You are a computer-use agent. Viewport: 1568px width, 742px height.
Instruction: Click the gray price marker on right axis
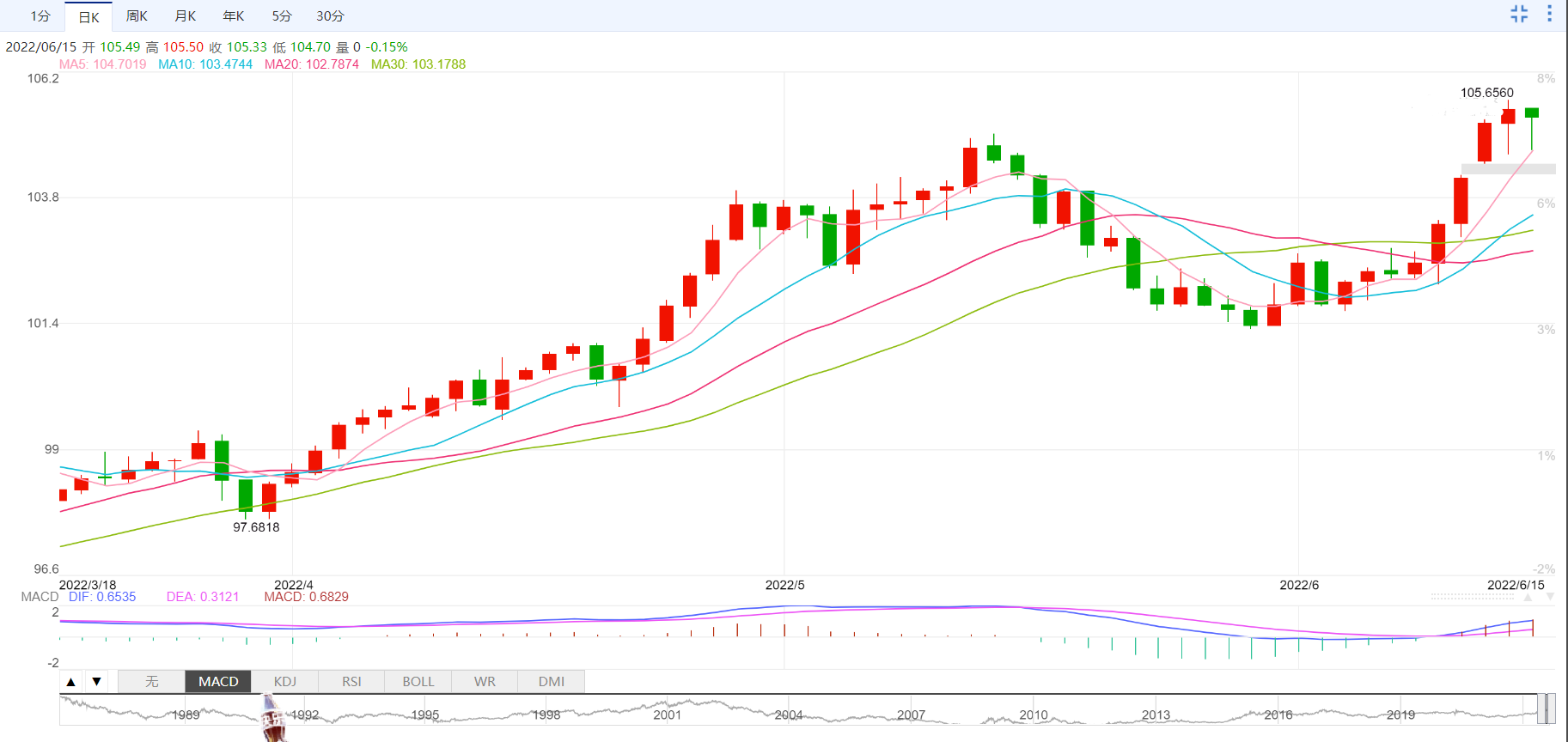(1509, 169)
